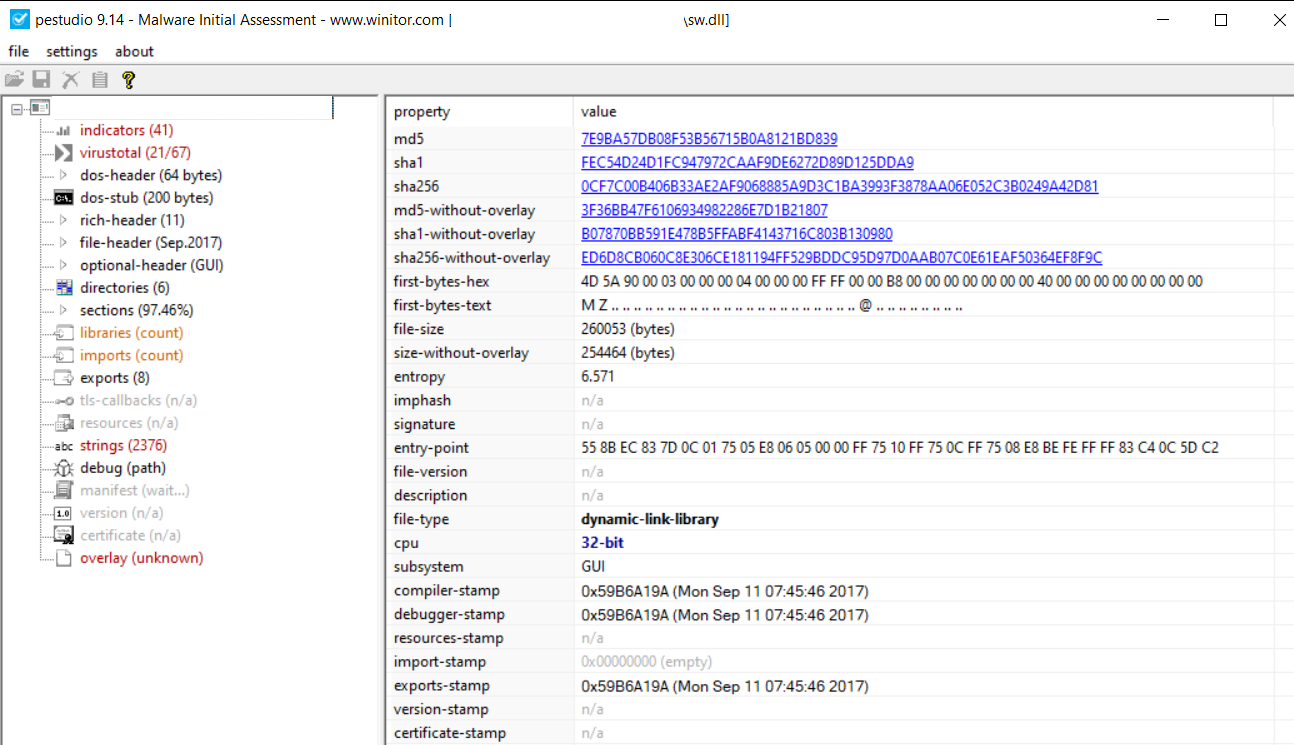Select dos-header (64 bytes) item

[151, 175]
